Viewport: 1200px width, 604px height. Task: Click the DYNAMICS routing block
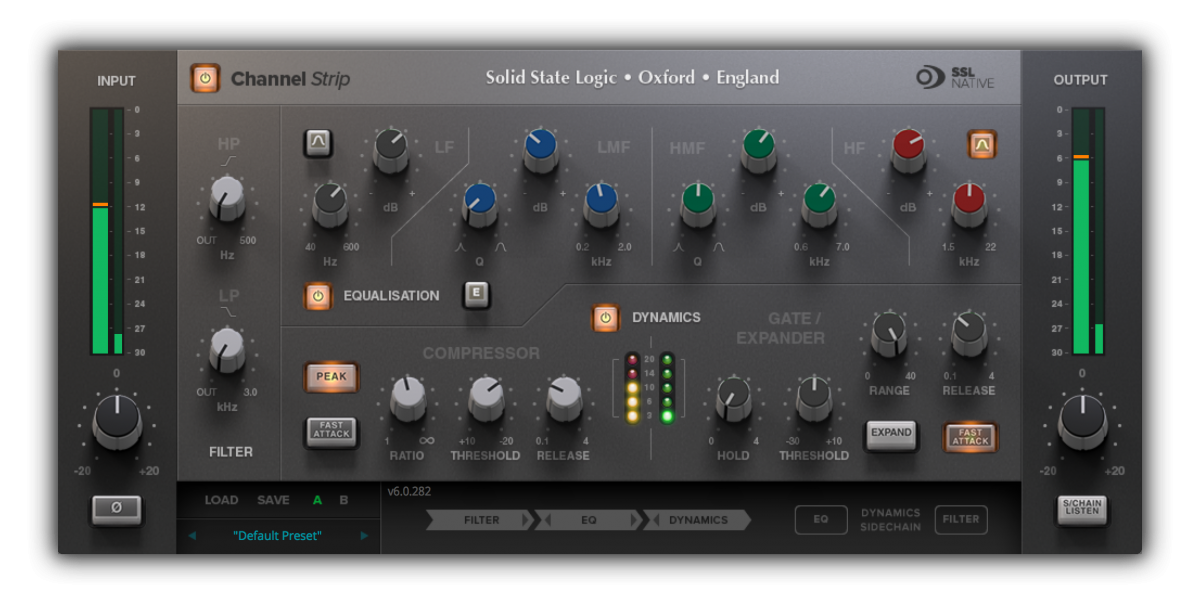[697, 520]
